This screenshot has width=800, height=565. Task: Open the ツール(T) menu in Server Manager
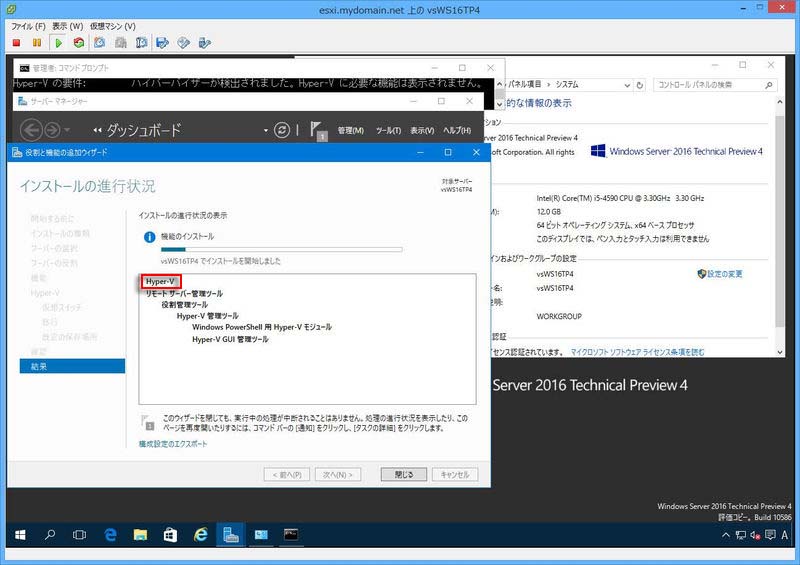point(388,131)
